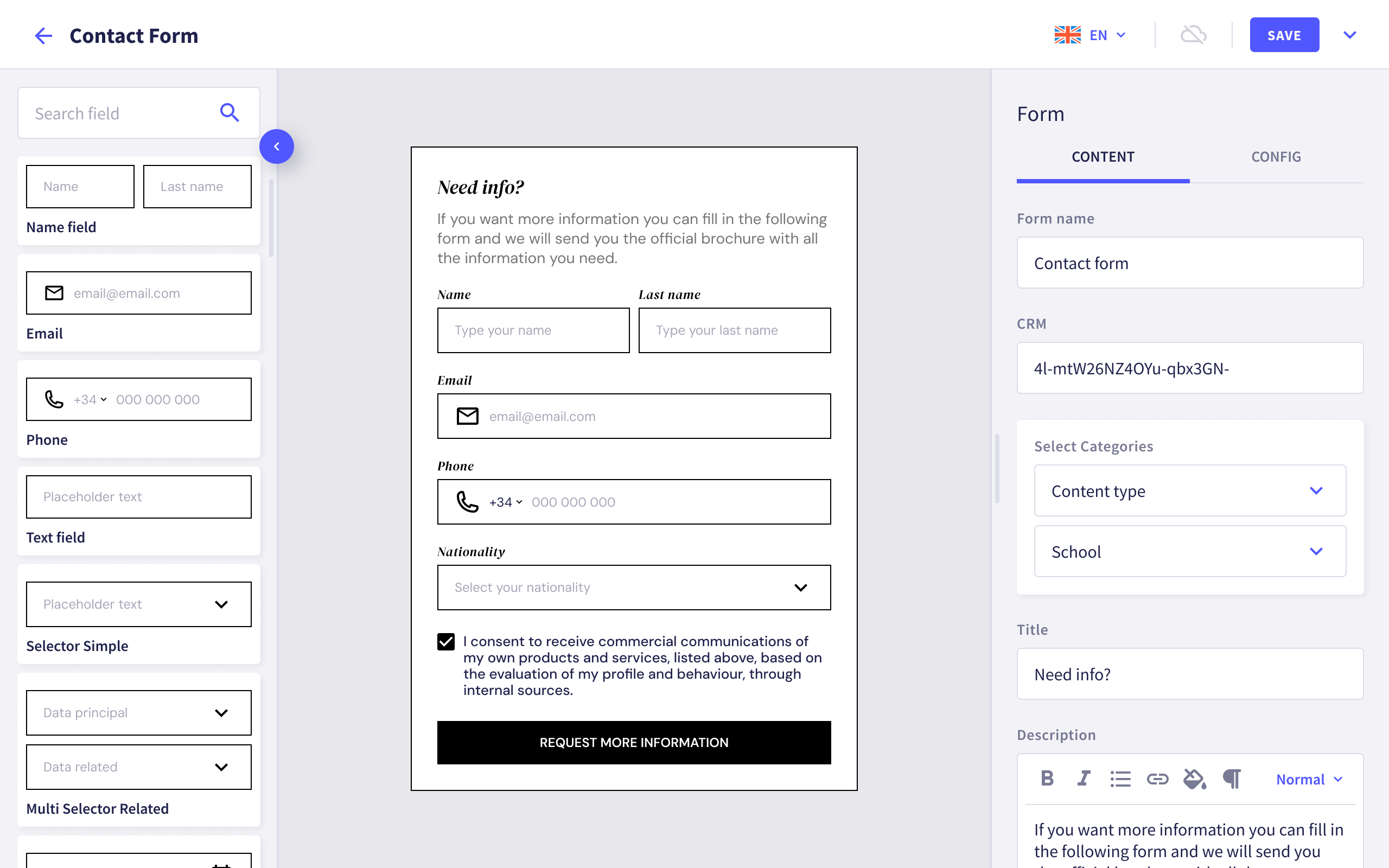The height and width of the screenshot is (868, 1389).
Task: Click the UK flag language icon
Action: [x=1068, y=34]
